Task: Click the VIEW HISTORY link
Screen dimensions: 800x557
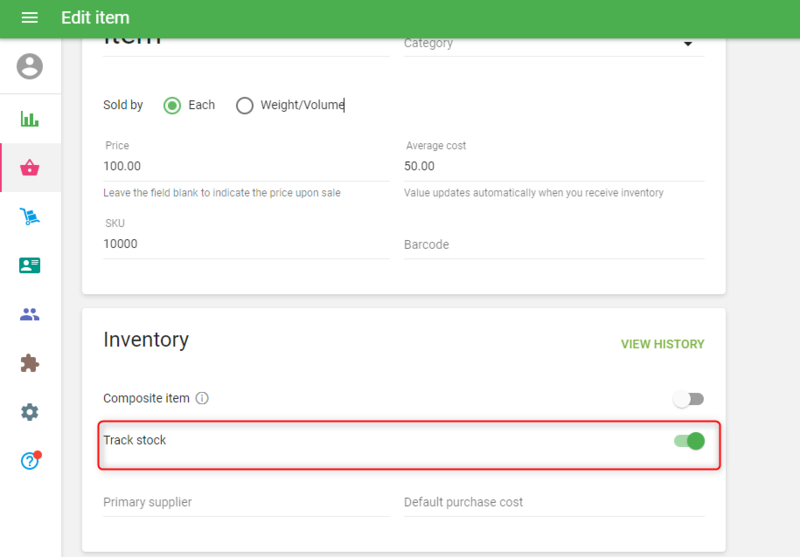Action: [x=662, y=344]
